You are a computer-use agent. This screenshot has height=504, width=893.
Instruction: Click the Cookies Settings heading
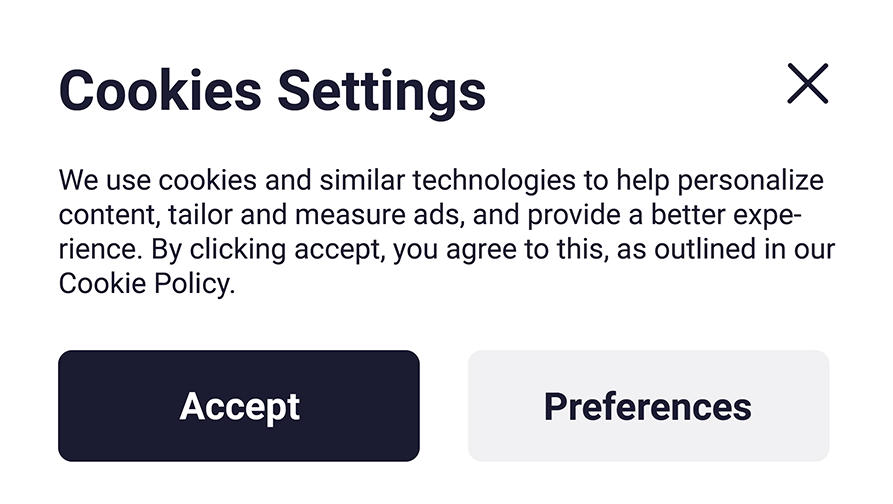coord(273,90)
